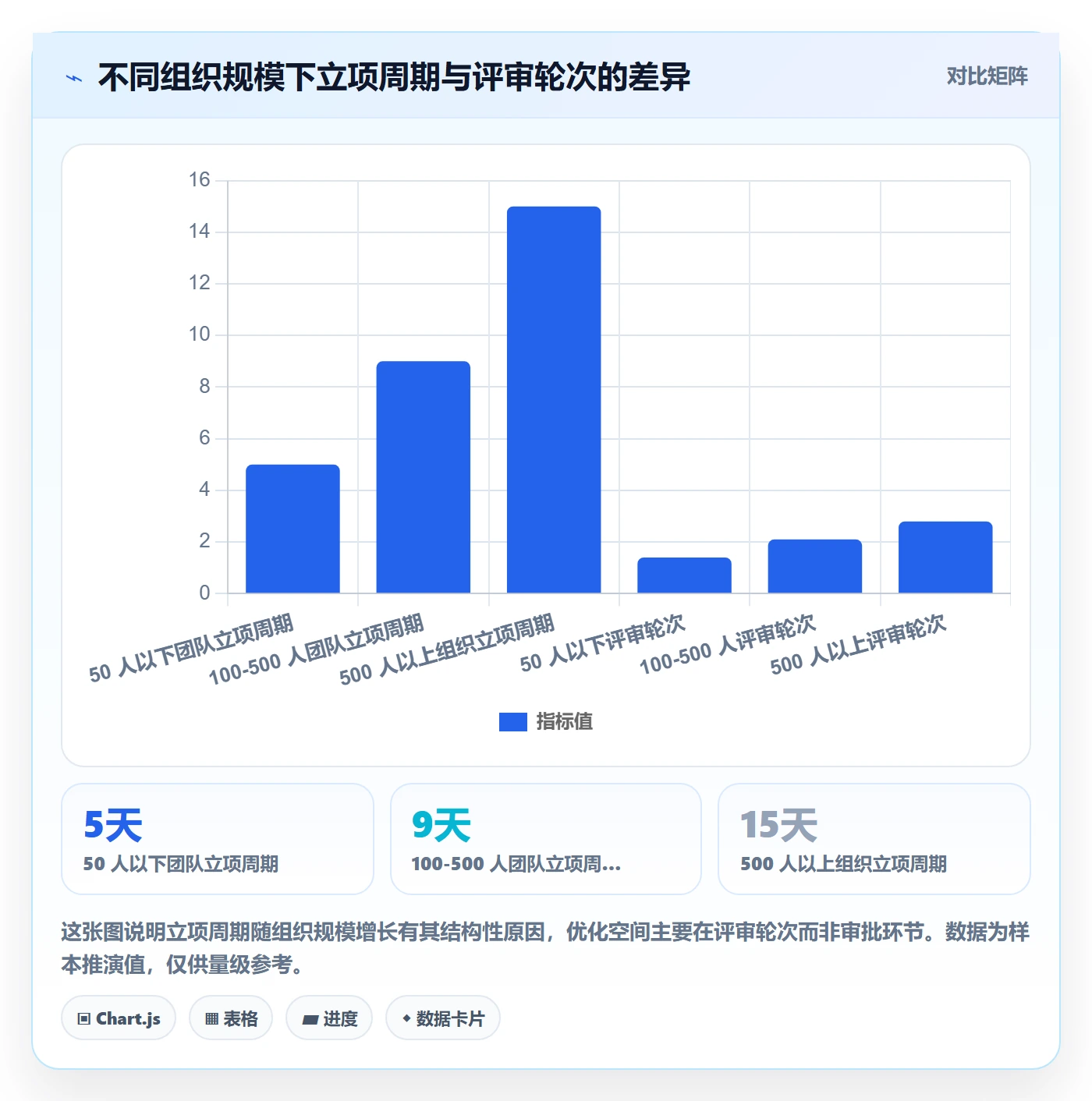
Task: Click the x-axis label 500 人以上组织立项周期
Action: coord(447,650)
